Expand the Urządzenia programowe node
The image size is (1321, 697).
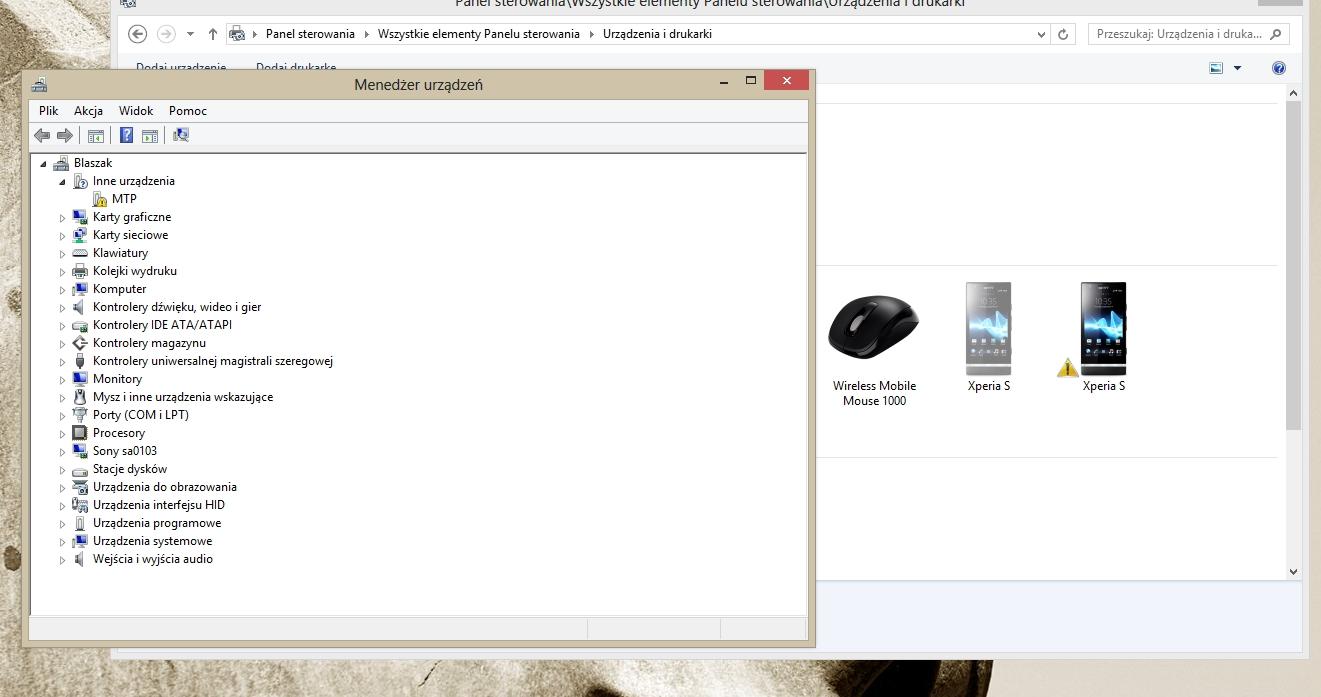[x=62, y=524]
